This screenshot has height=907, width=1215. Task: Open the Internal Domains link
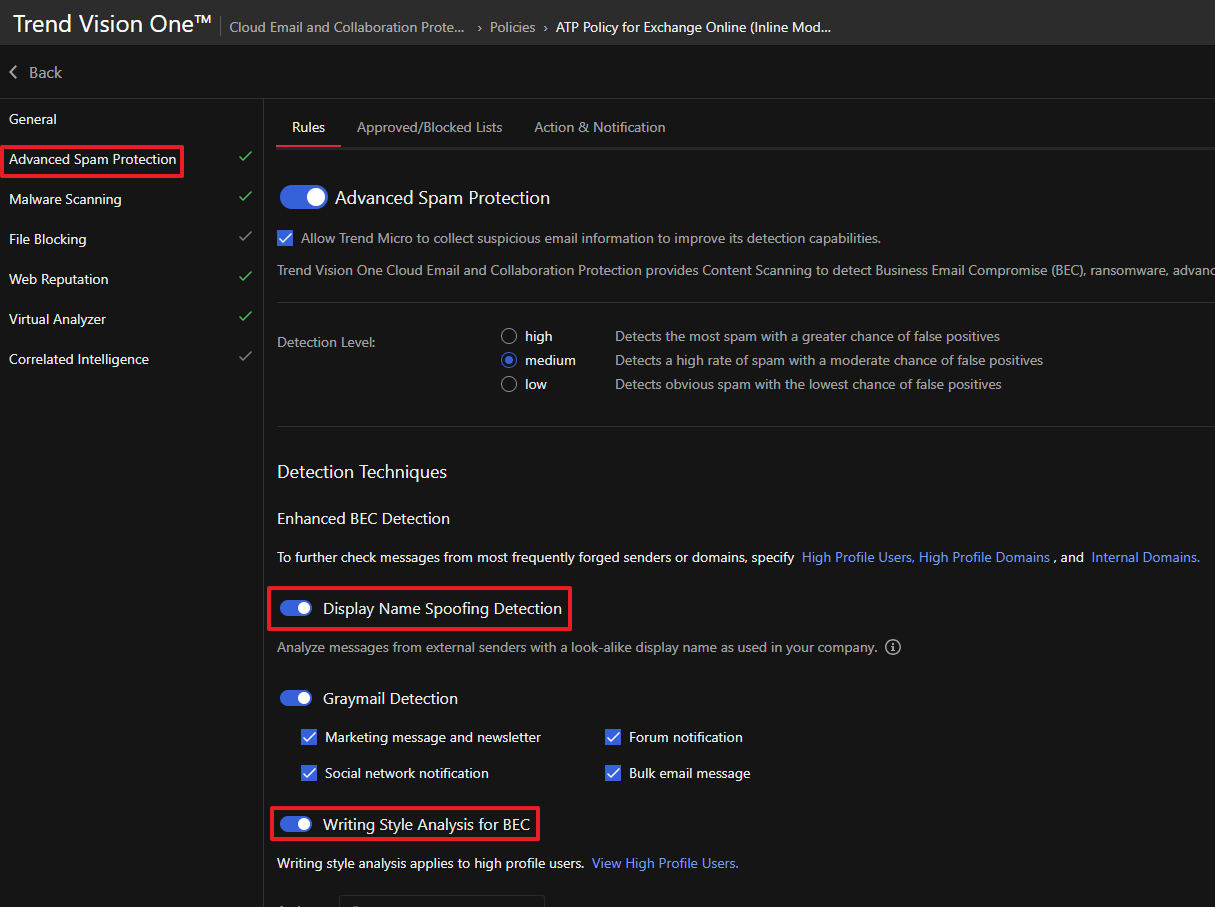click(1144, 557)
